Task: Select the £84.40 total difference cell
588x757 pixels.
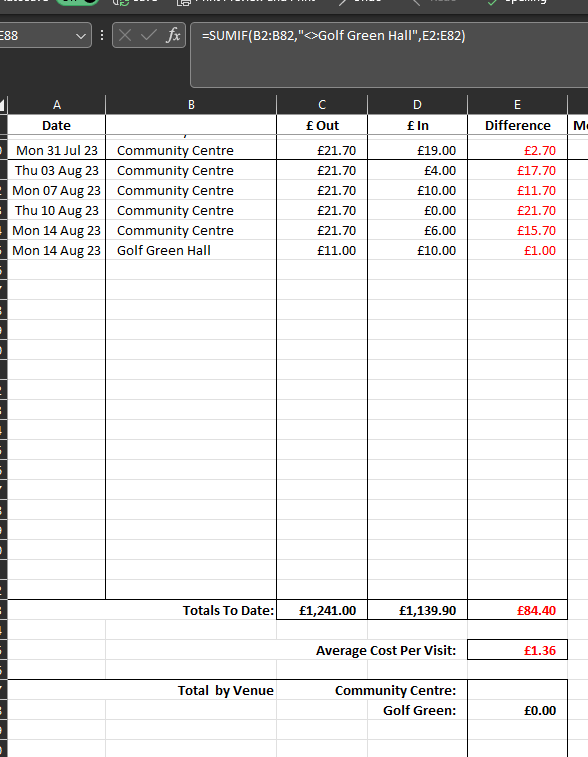Action: (518, 610)
